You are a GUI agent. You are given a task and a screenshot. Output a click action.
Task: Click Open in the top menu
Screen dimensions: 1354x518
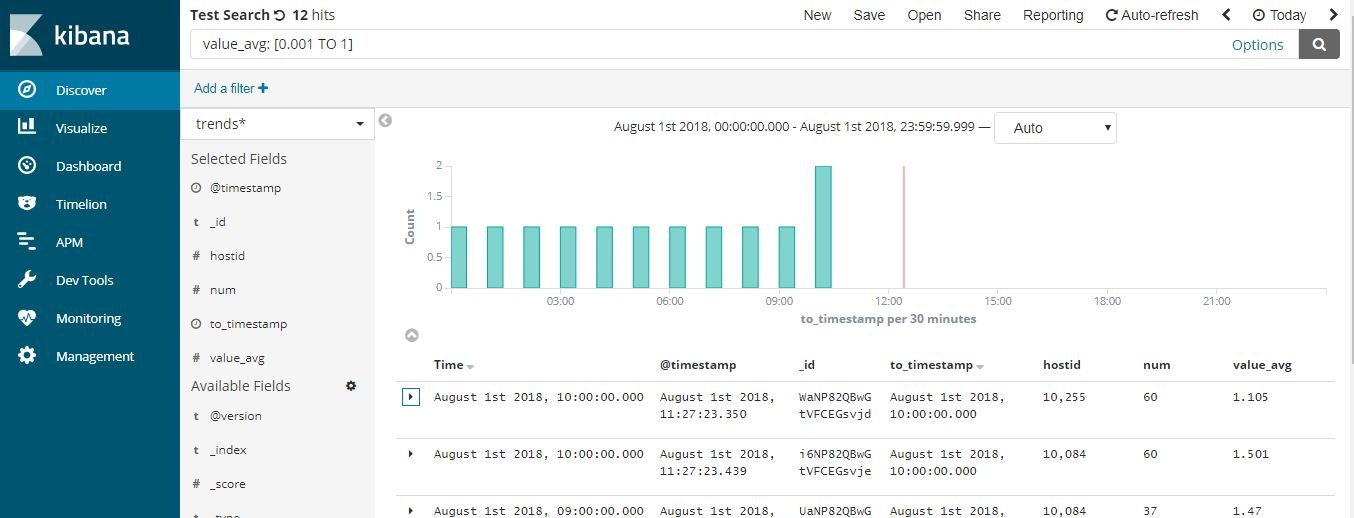pyautogui.click(x=924, y=15)
